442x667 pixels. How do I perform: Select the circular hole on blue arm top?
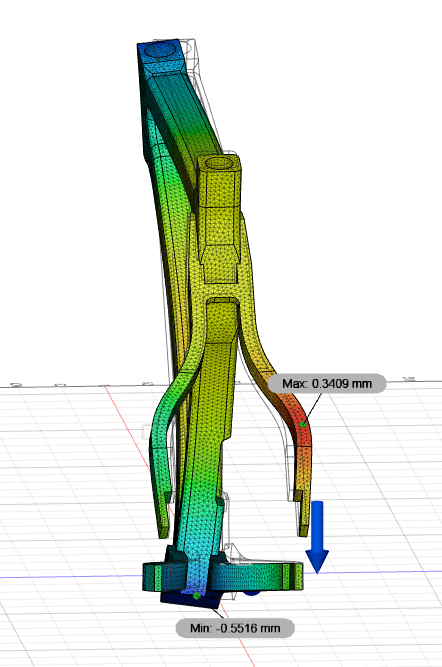(162, 50)
